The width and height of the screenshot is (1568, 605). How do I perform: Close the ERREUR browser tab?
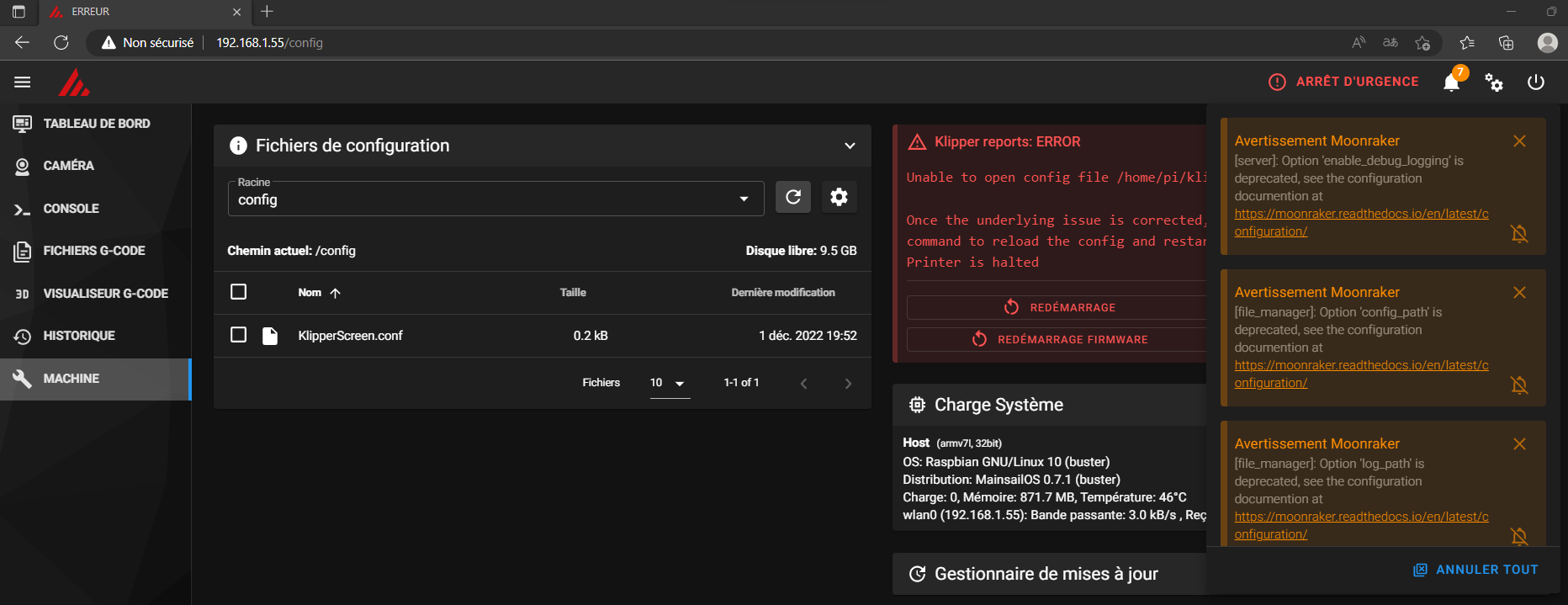(x=236, y=12)
